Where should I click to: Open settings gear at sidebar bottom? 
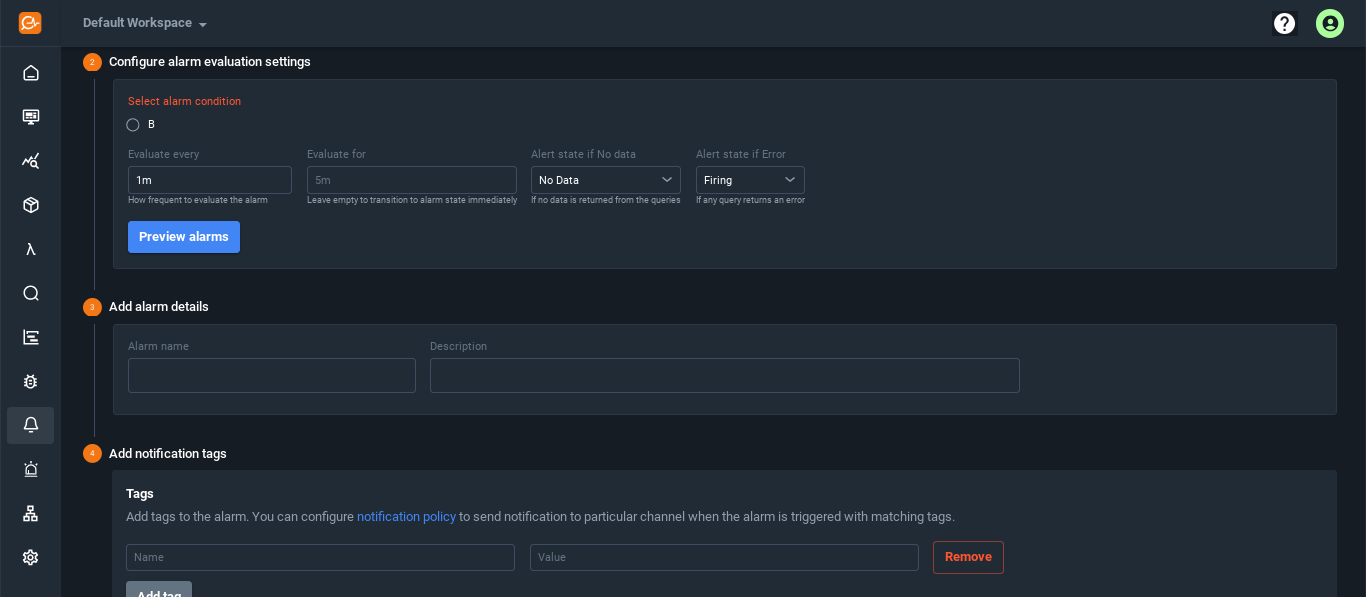[30, 557]
